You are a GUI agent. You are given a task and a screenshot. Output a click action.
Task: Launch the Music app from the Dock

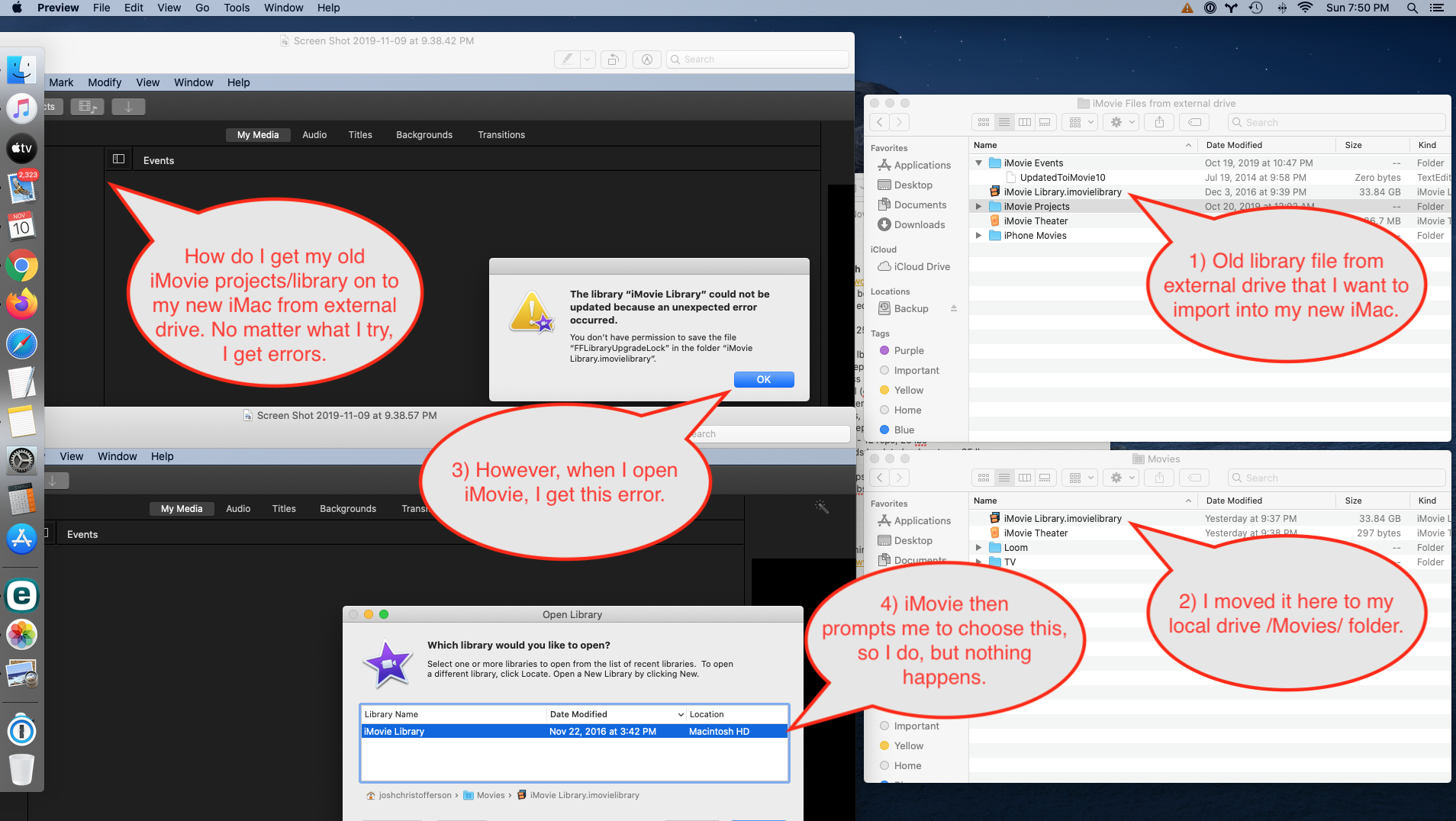coord(21,109)
